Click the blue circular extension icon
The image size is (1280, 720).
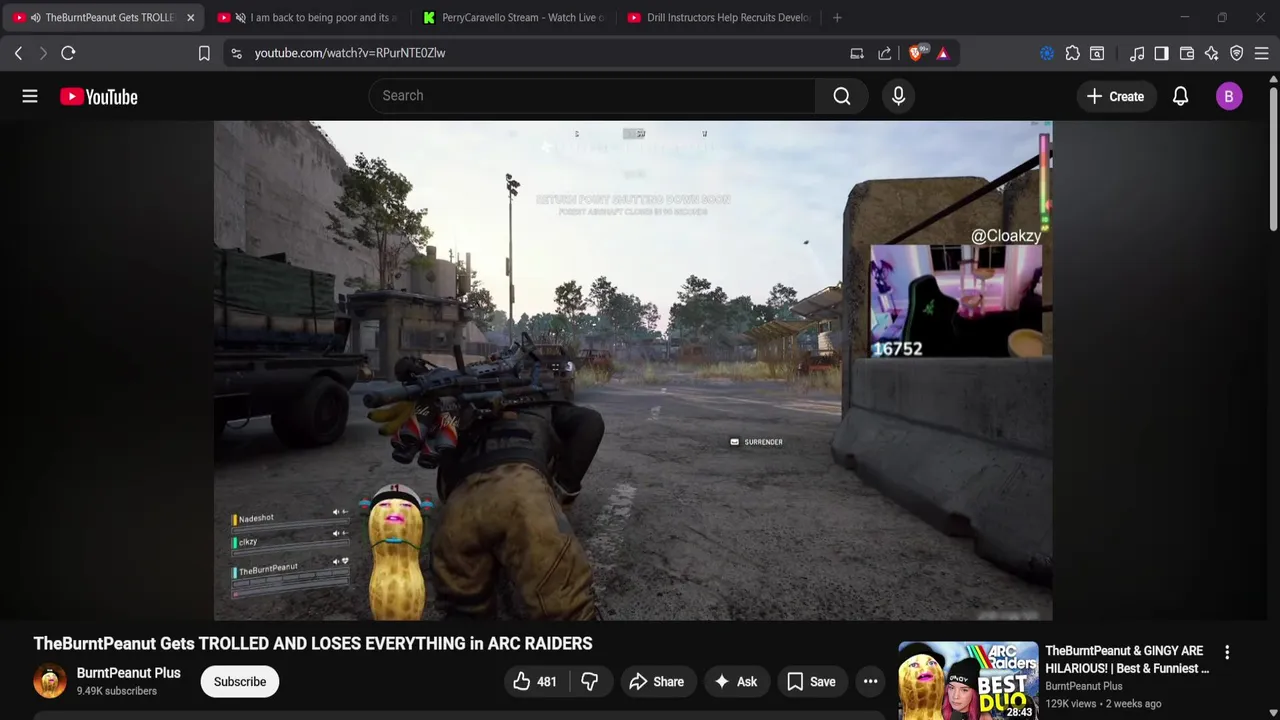click(x=1047, y=53)
